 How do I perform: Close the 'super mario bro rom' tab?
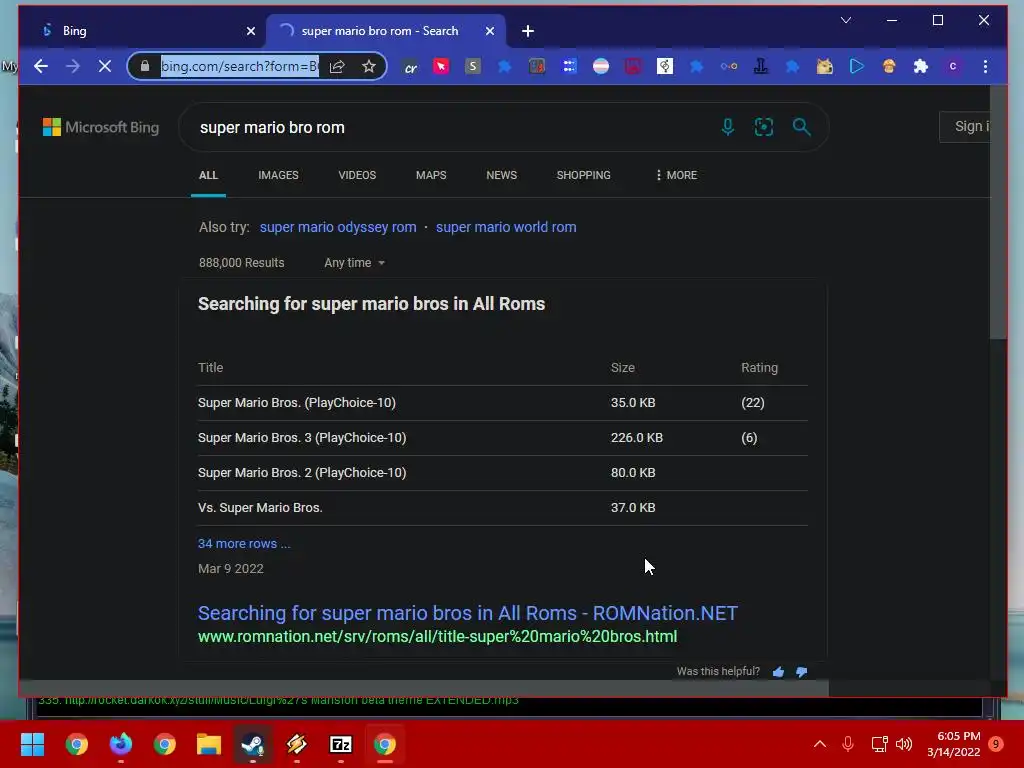[490, 31]
